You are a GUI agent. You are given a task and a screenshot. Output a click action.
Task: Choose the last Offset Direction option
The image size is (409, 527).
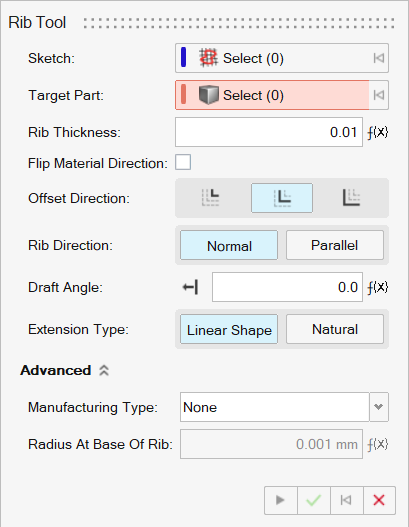351,198
